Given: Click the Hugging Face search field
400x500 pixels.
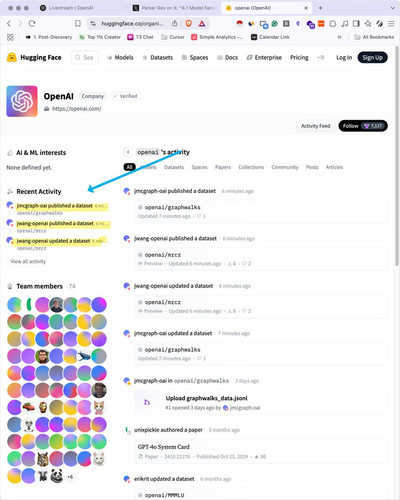Looking at the screenshot, I should point(85,57).
